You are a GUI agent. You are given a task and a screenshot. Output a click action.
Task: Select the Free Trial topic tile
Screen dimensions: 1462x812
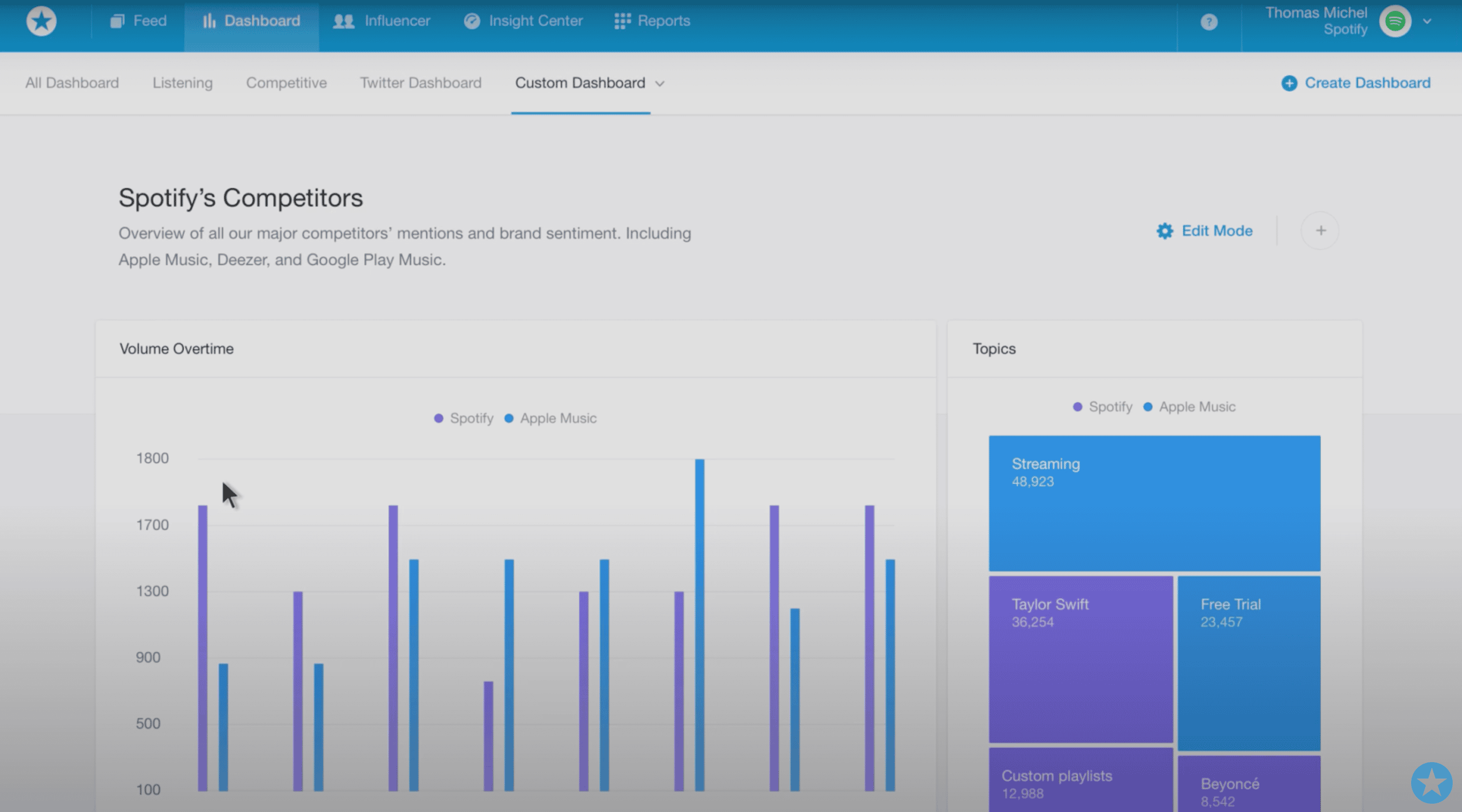pyautogui.click(x=1249, y=664)
